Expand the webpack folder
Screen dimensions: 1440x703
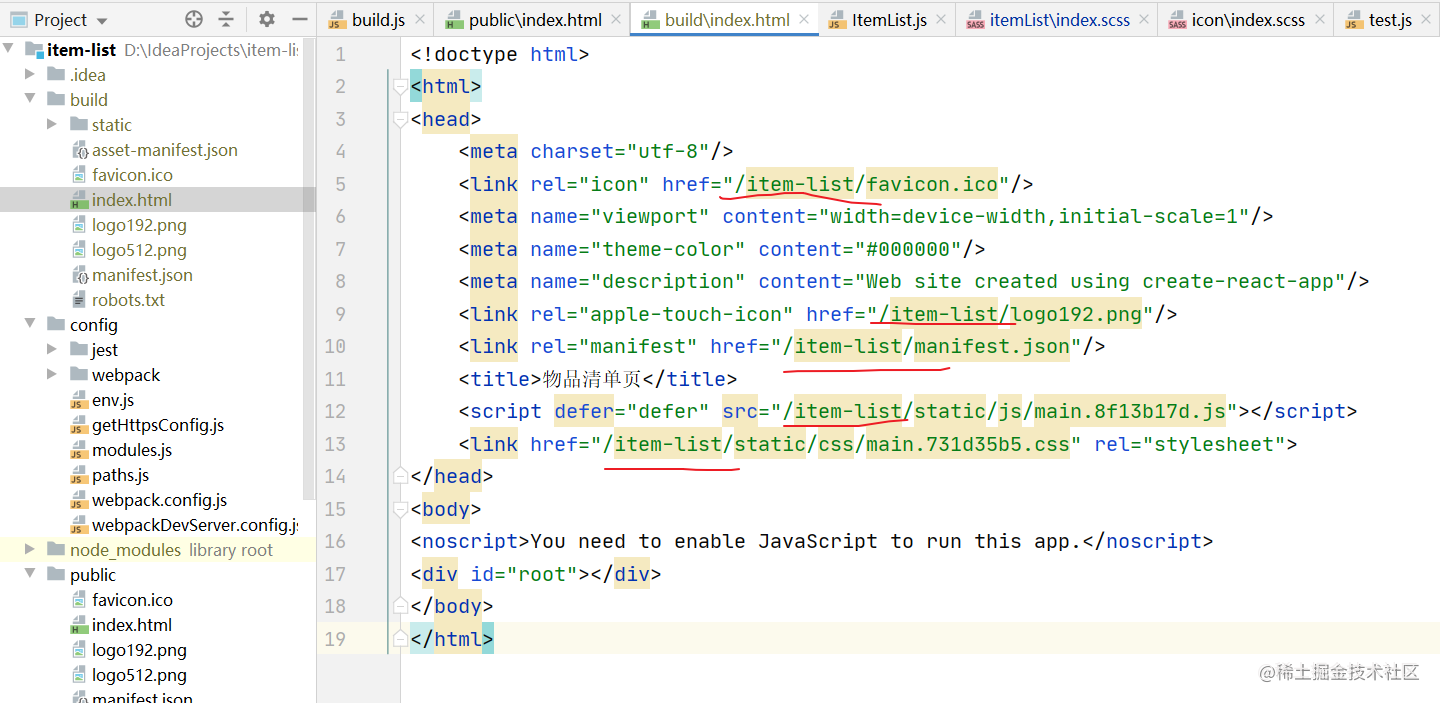click(52, 374)
